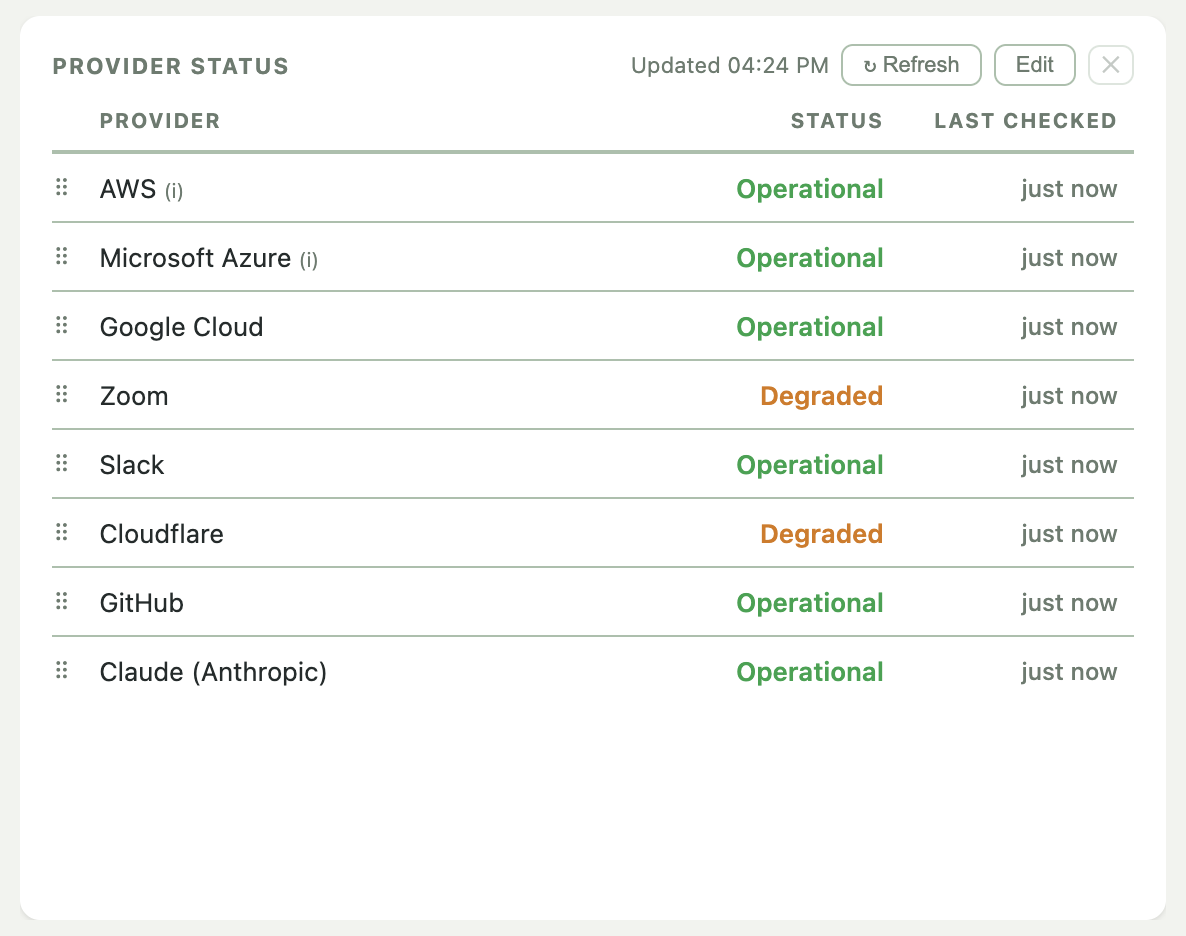Viewport: 1186px width, 936px height.
Task: Select the Google Cloud provider name
Action: point(182,327)
